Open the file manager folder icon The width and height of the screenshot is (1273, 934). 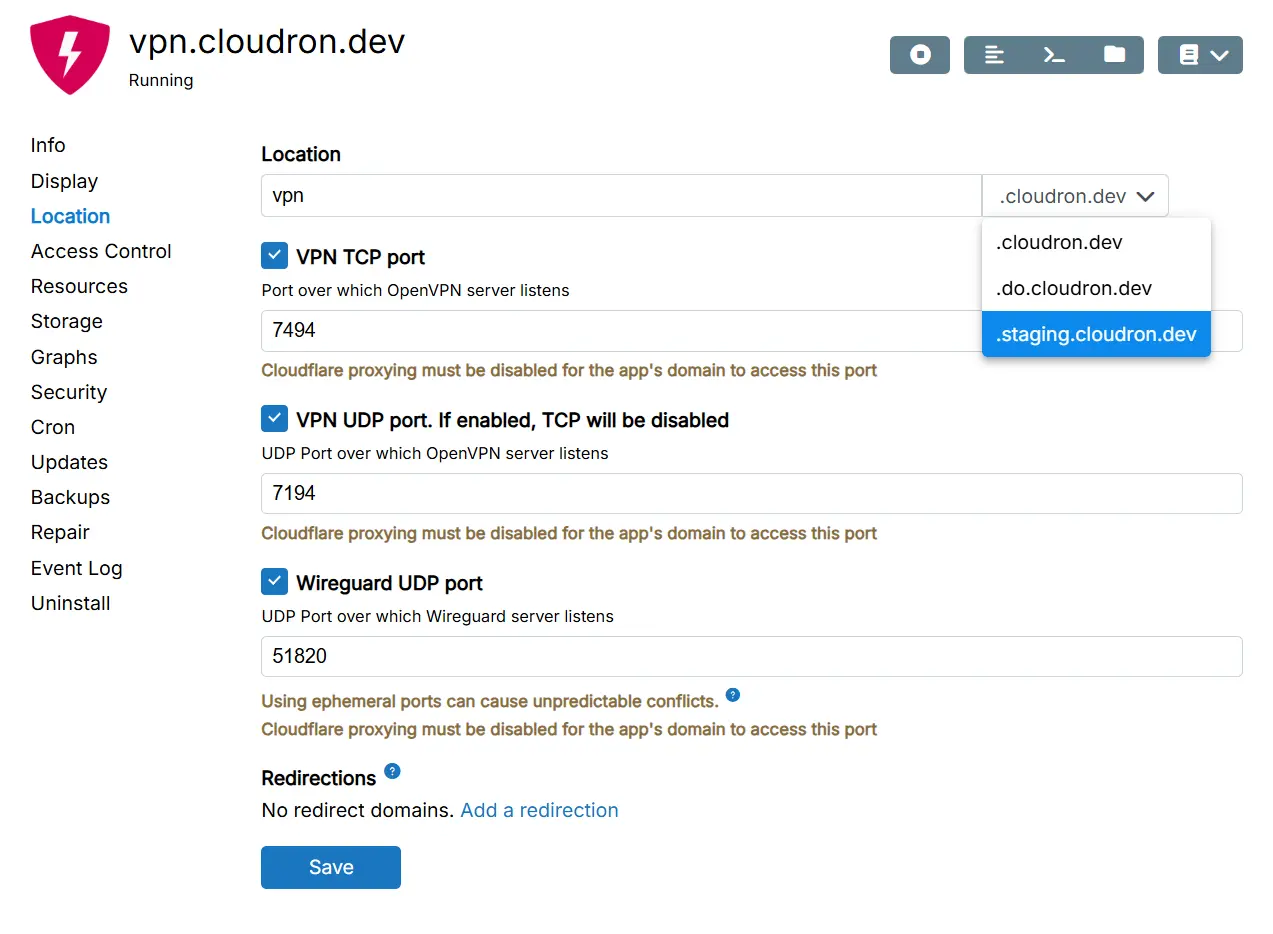click(1114, 55)
